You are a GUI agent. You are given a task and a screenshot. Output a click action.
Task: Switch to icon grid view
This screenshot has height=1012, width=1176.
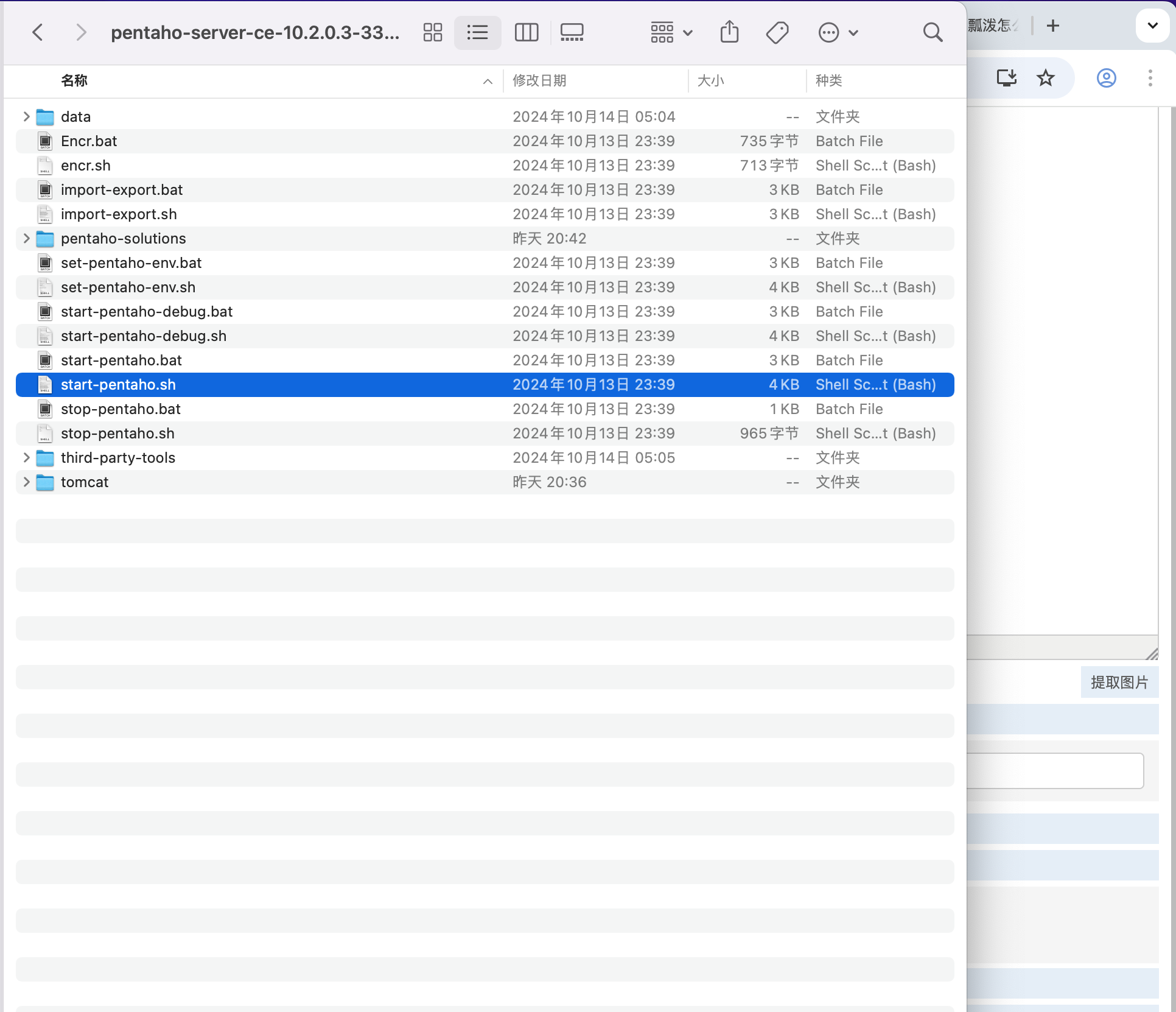tap(432, 32)
